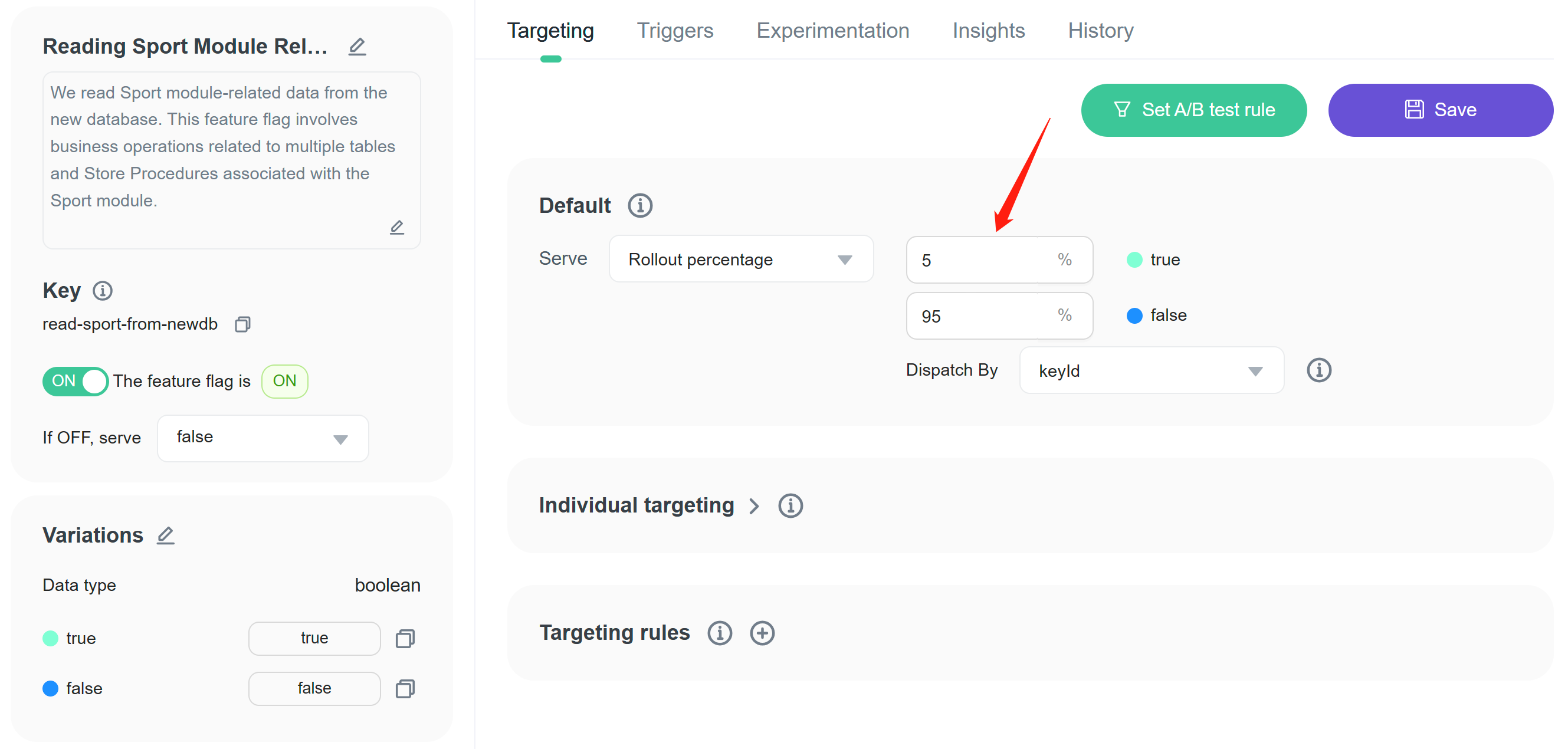This screenshot has width=1568, height=749.
Task: Open the Serve Rollout percentage dropdown
Action: coord(742,259)
